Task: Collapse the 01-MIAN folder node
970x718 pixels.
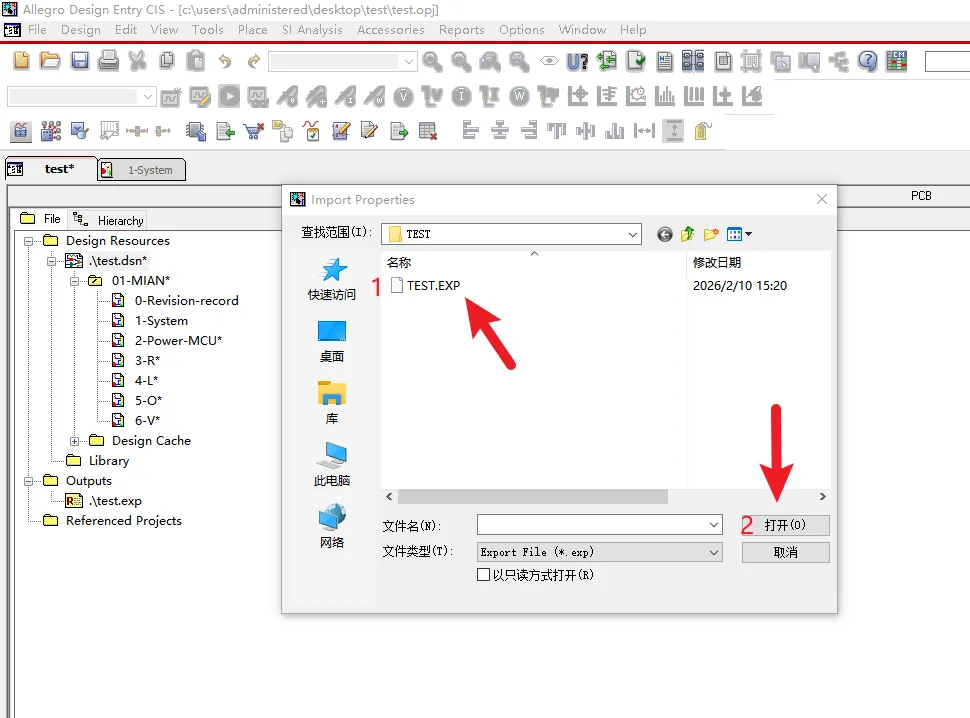Action: pyautogui.click(x=74, y=281)
